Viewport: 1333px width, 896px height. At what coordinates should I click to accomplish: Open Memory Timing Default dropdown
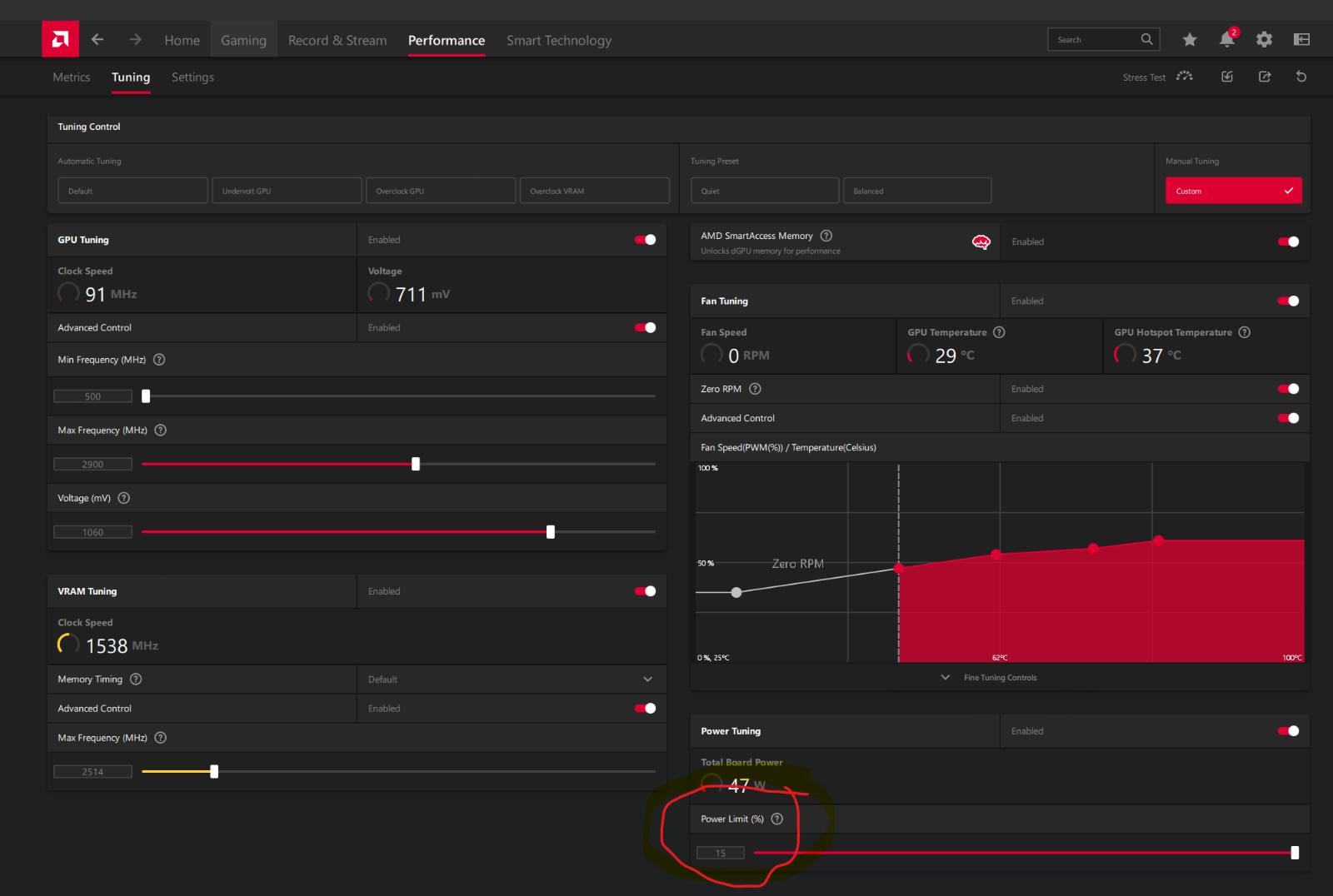coord(512,679)
